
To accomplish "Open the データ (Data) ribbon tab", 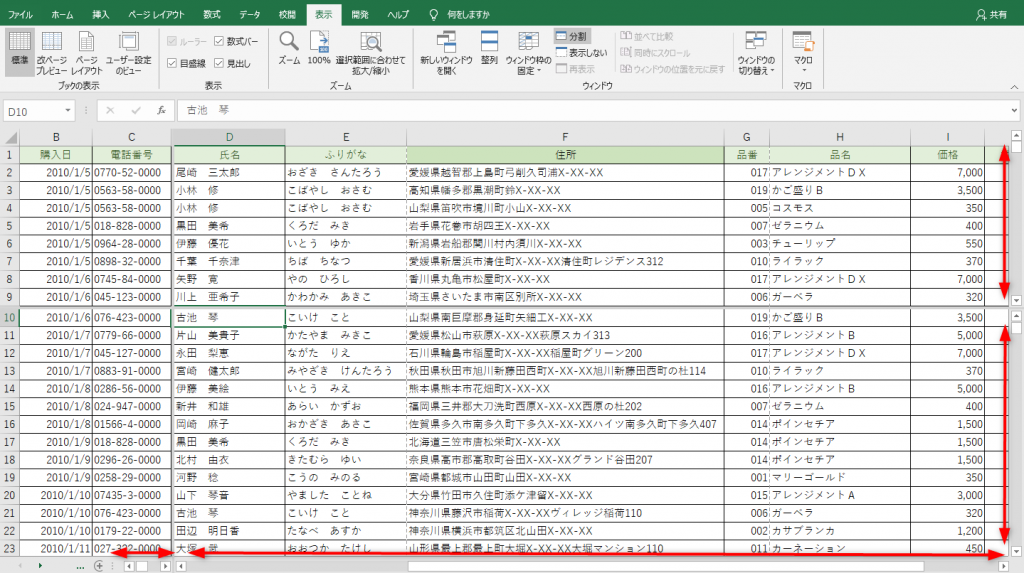I will (250, 15).
